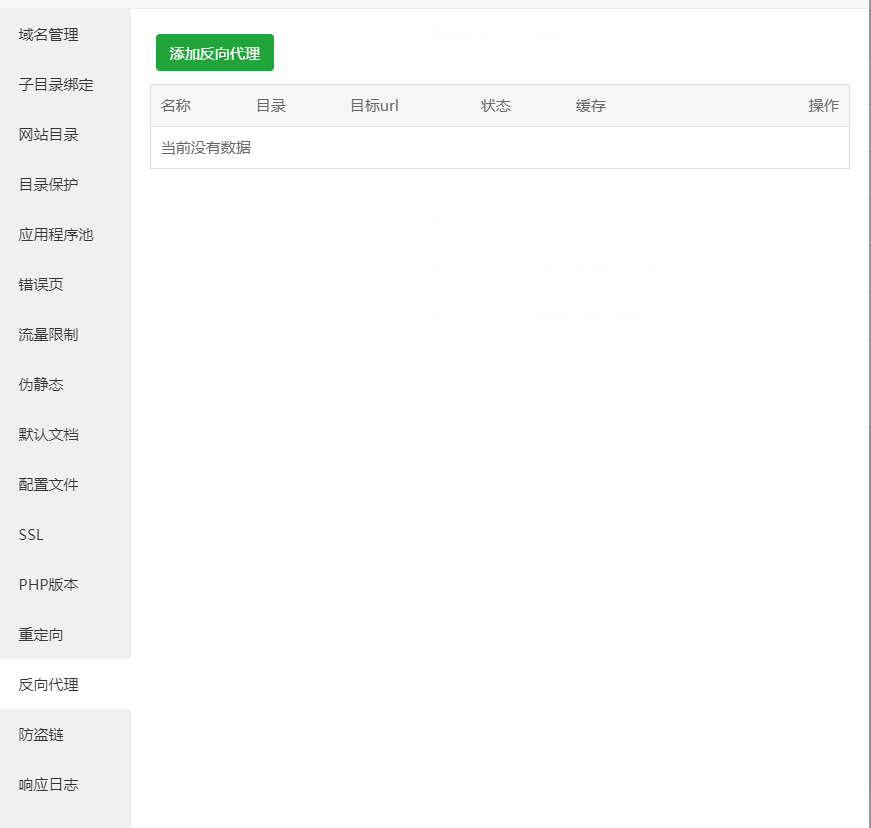
Task: Click the 名称 column header
Action: [x=176, y=106]
